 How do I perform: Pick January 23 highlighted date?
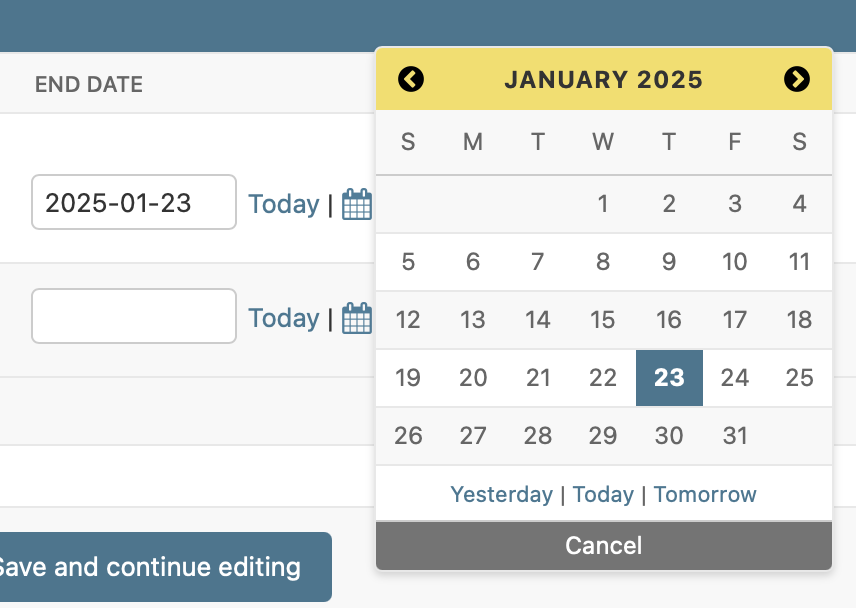click(x=669, y=378)
